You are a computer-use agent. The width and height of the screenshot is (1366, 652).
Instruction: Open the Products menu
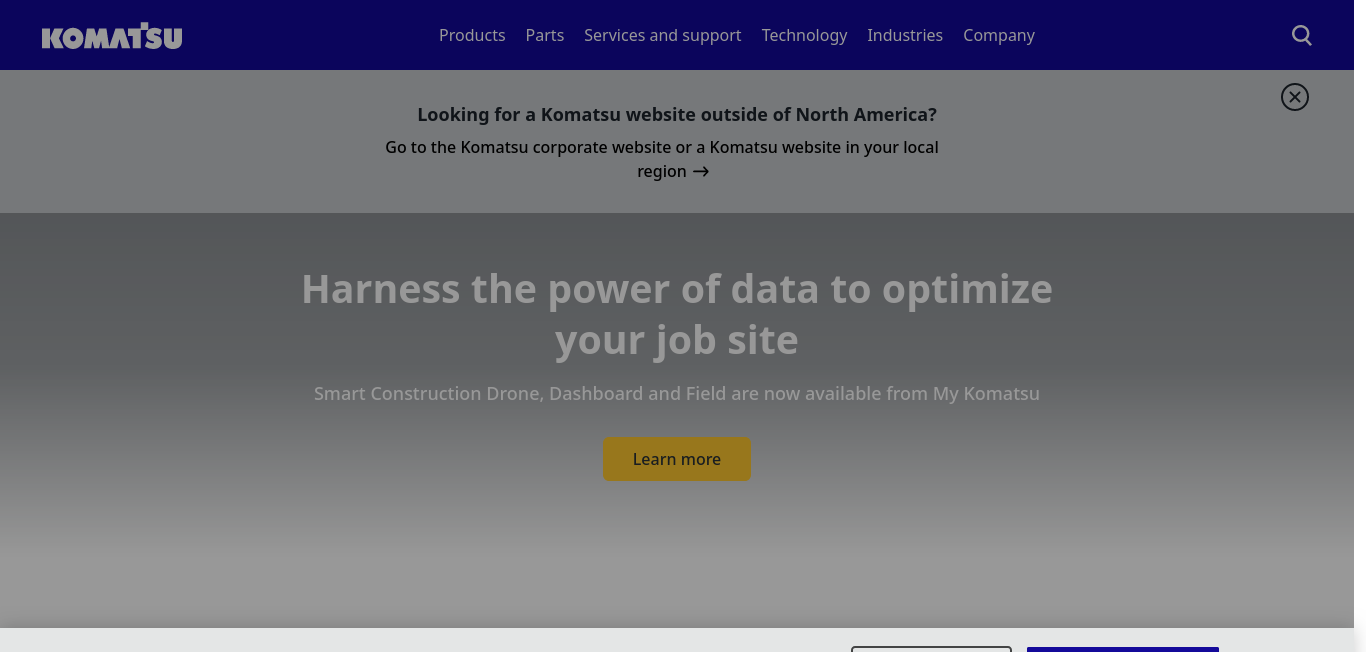coord(472,35)
